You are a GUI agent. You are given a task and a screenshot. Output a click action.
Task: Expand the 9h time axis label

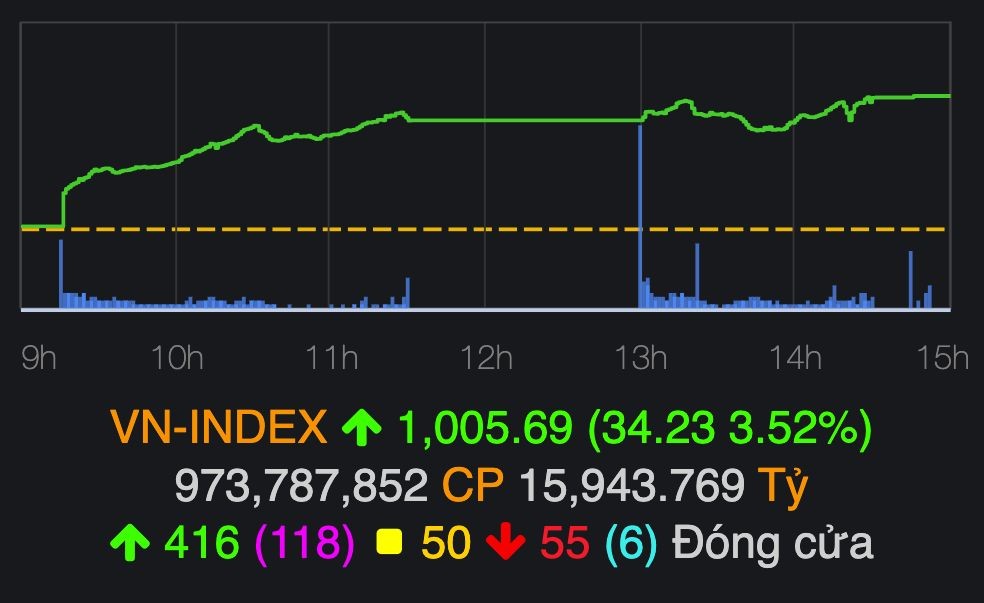click(38, 355)
